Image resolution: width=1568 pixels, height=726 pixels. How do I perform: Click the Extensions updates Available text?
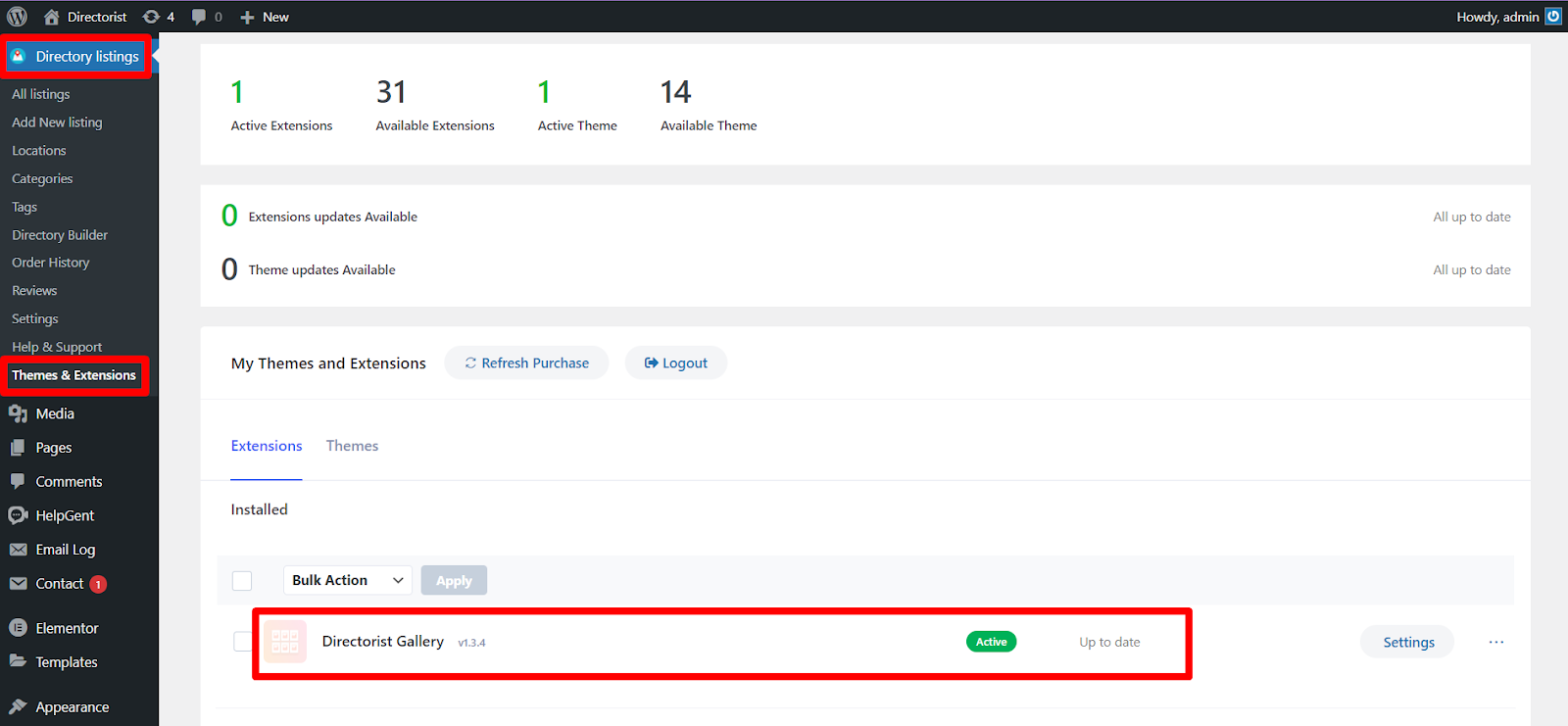point(333,217)
